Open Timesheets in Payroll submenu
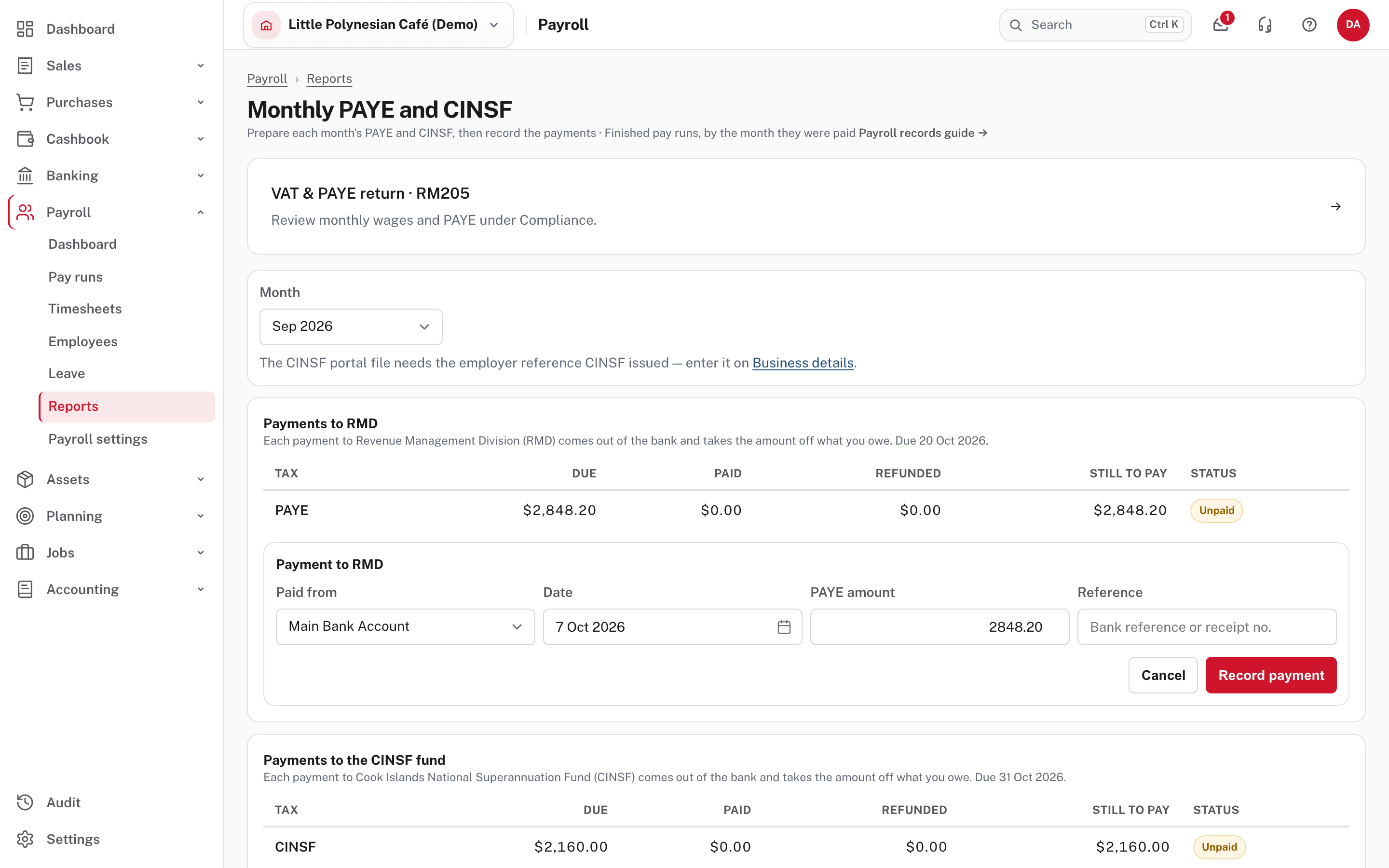The width and height of the screenshot is (1389, 868). (85, 309)
